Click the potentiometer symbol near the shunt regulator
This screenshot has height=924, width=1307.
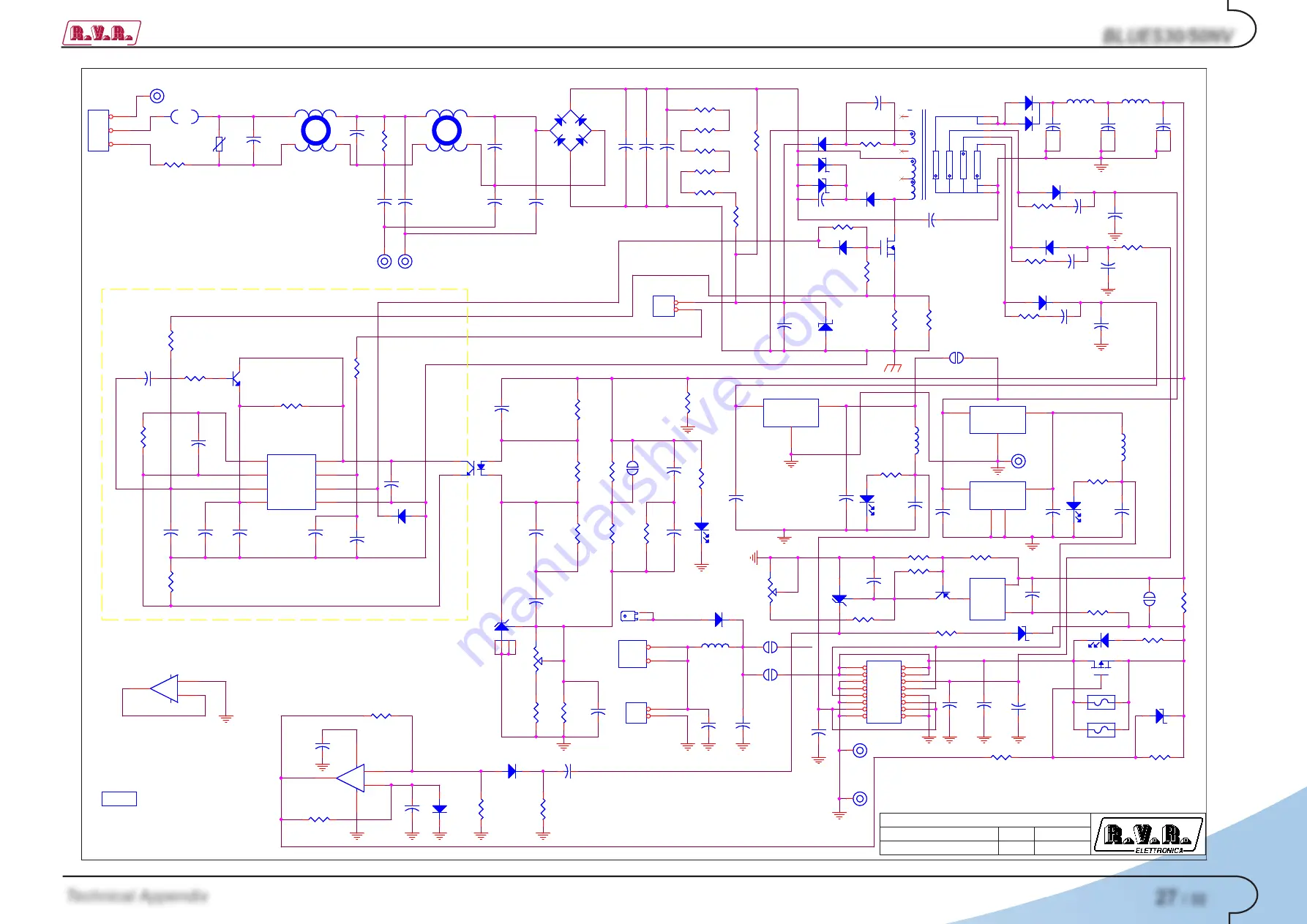538,661
